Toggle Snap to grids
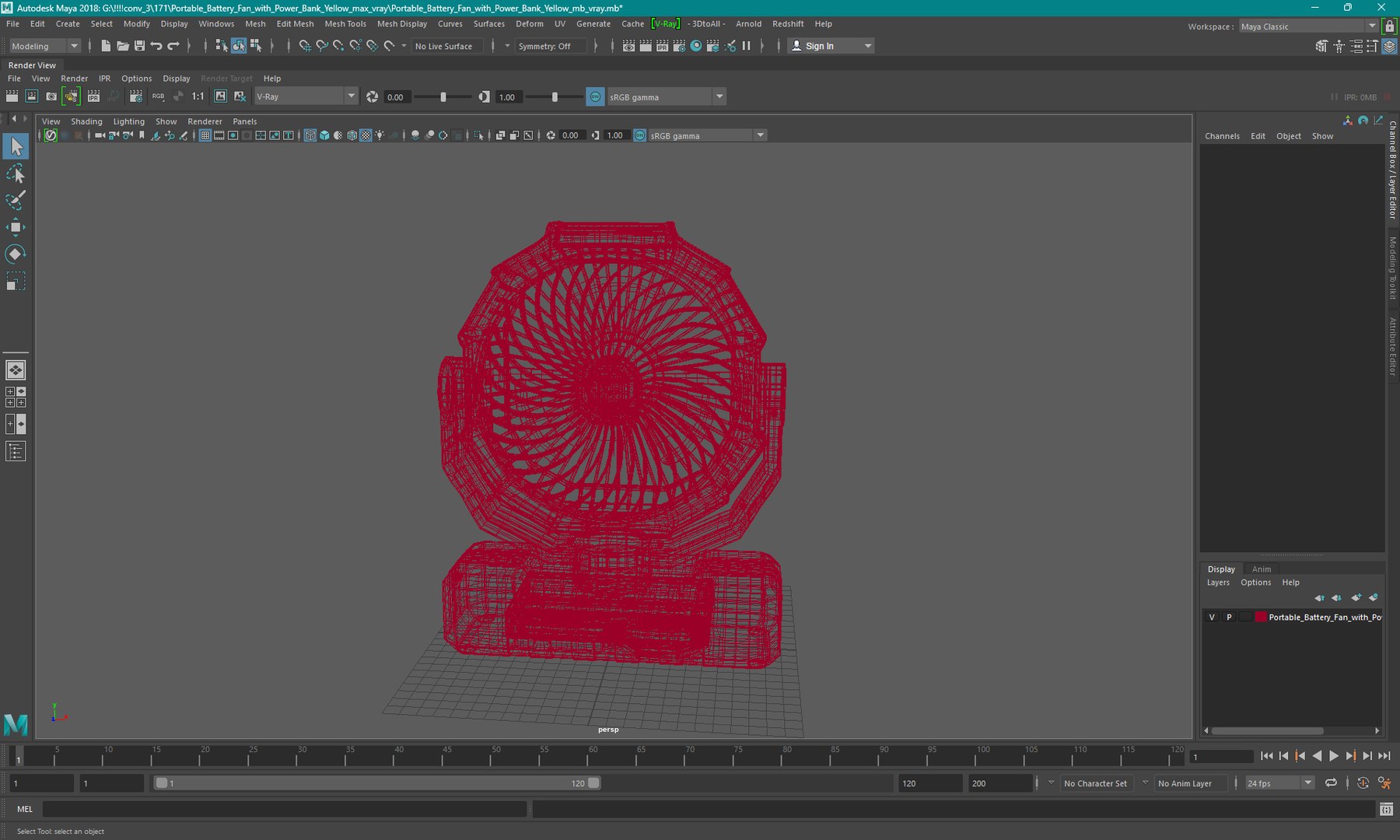 pyautogui.click(x=305, y=46)
